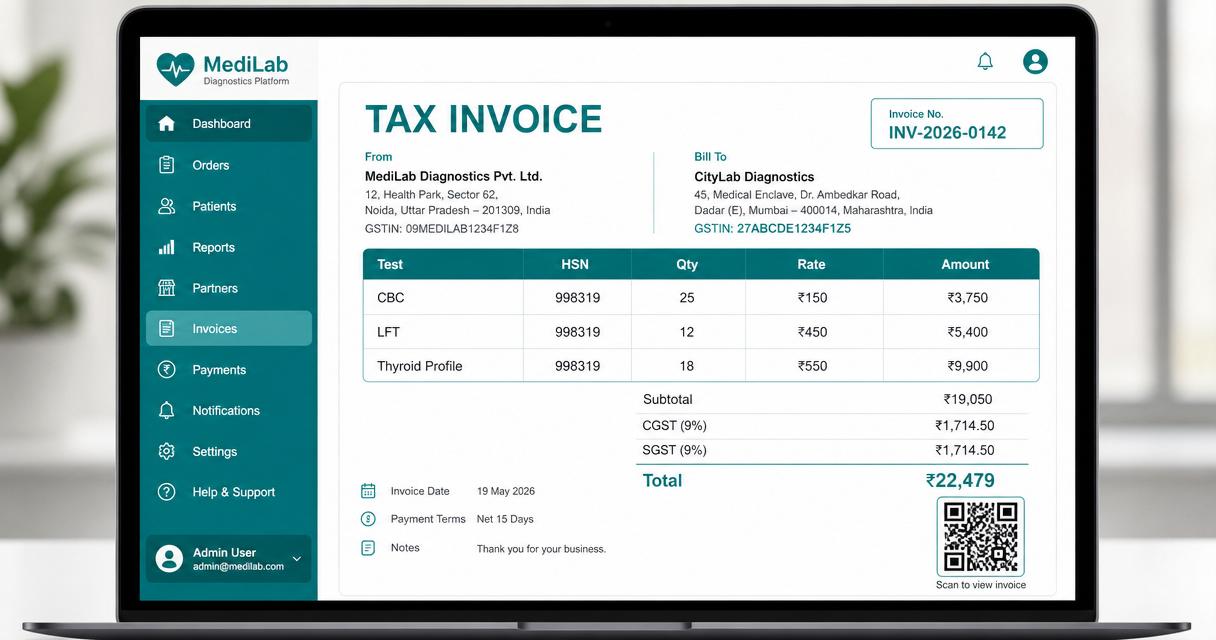Click the GSTIN 27ABCDE1234F1Z5 text

pos(773,228)
